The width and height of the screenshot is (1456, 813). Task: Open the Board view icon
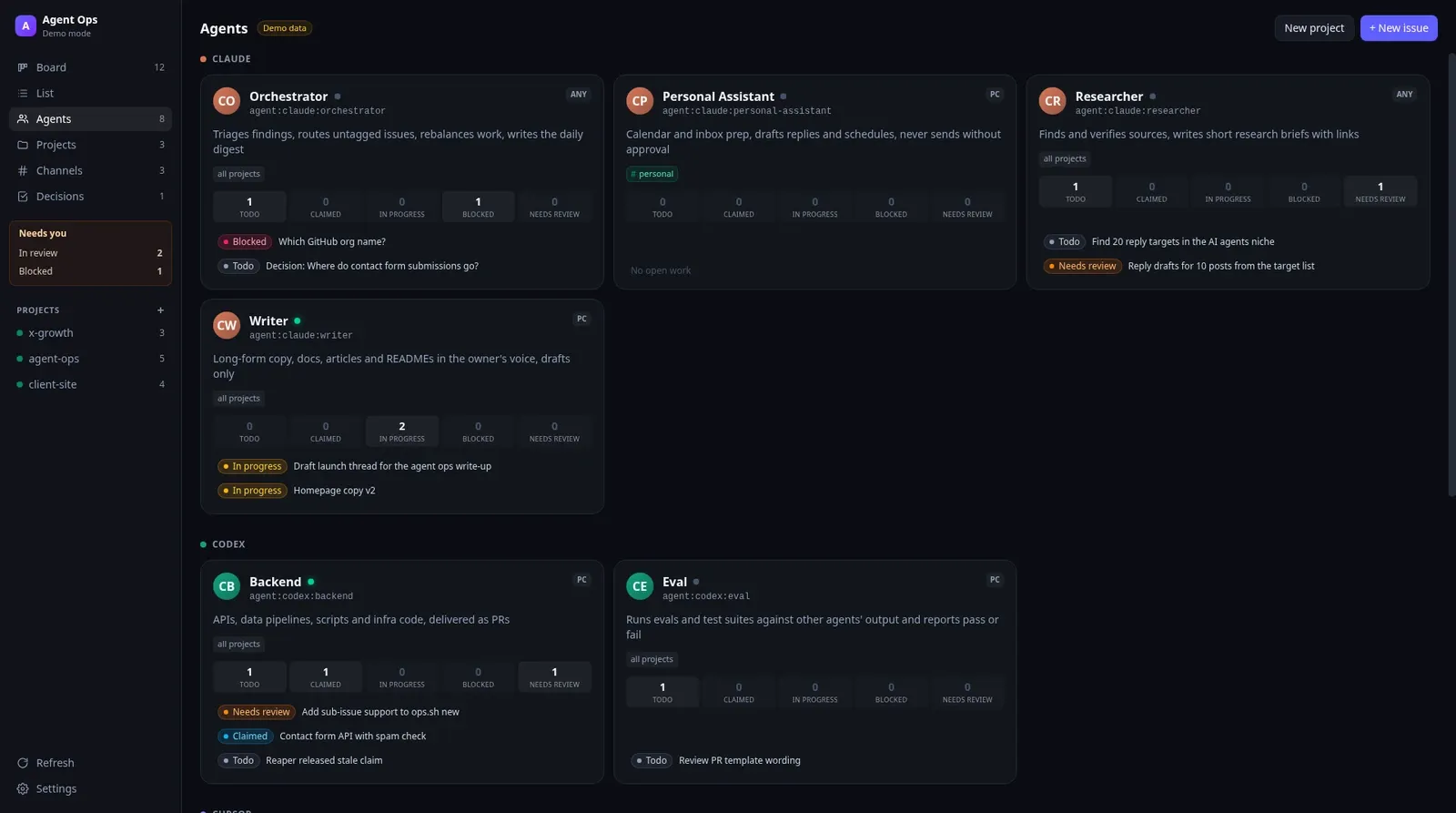click(23, 67)
